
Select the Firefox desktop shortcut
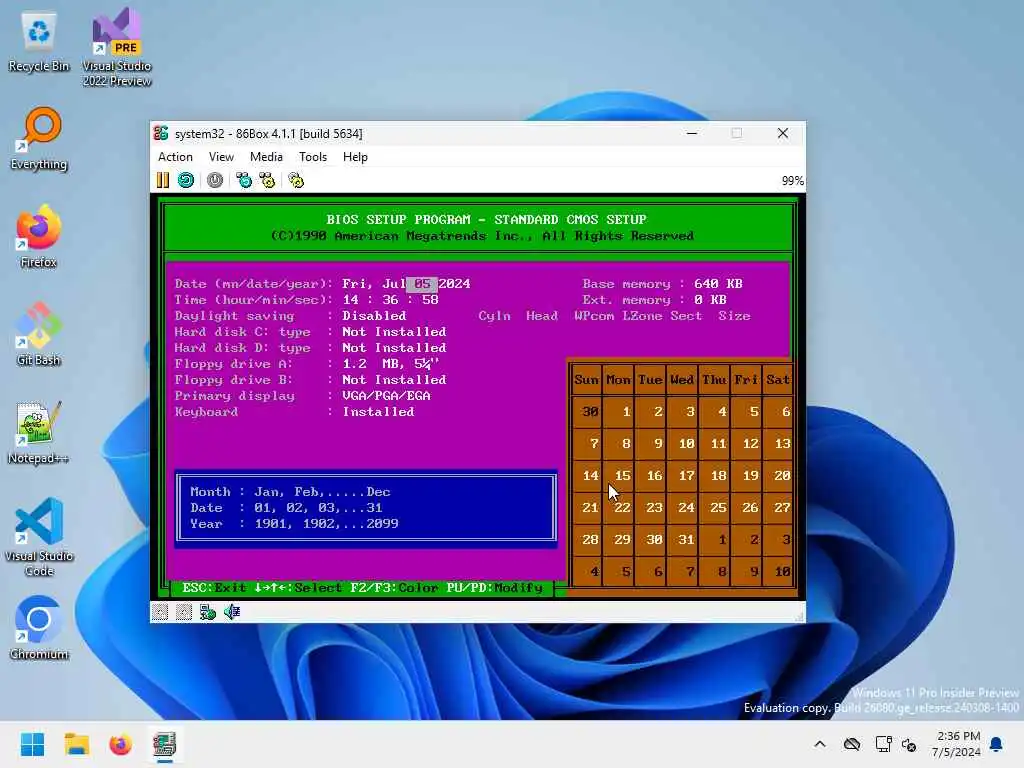pos(39,236)
